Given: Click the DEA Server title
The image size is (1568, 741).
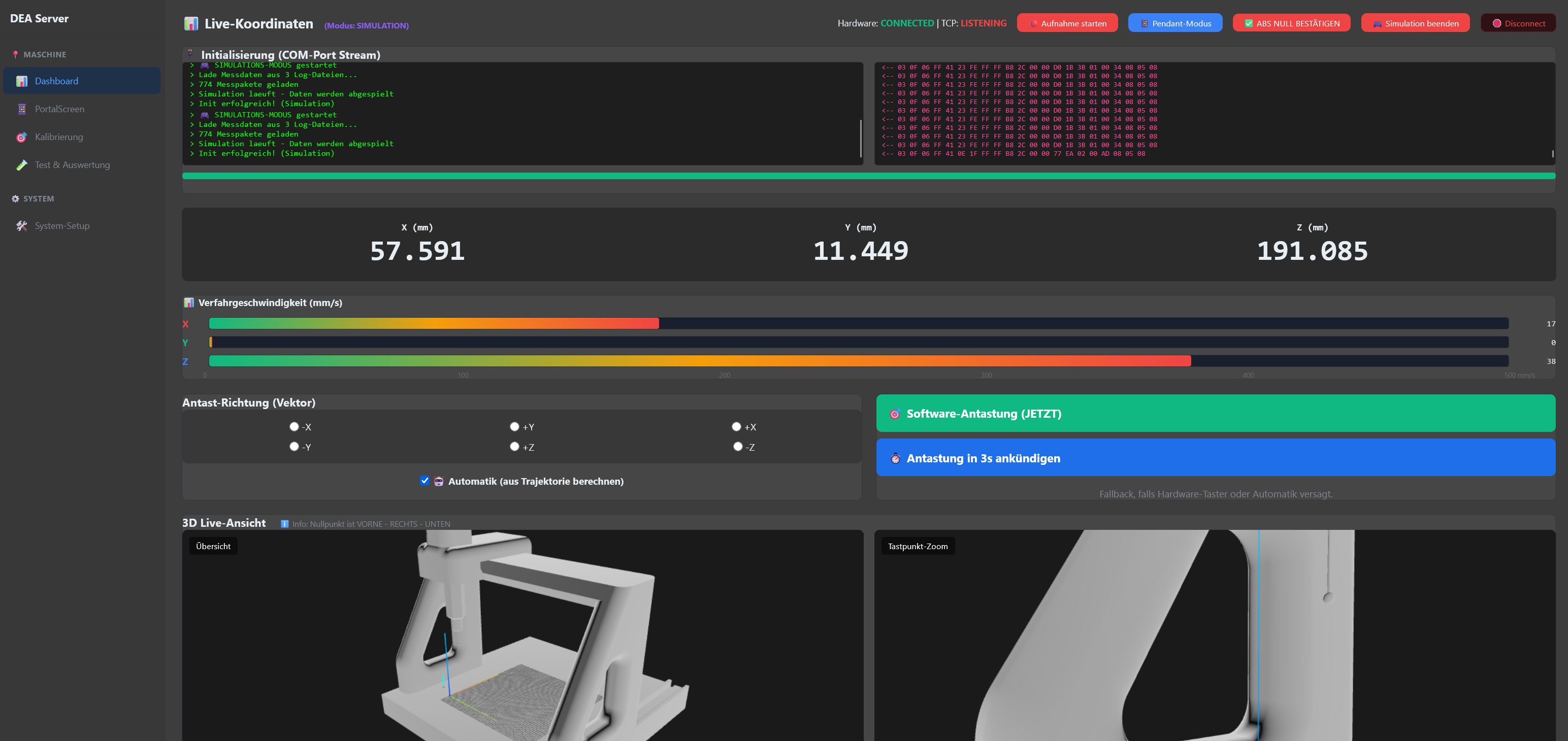Looking at the screenshot, I should pos(40,19).
